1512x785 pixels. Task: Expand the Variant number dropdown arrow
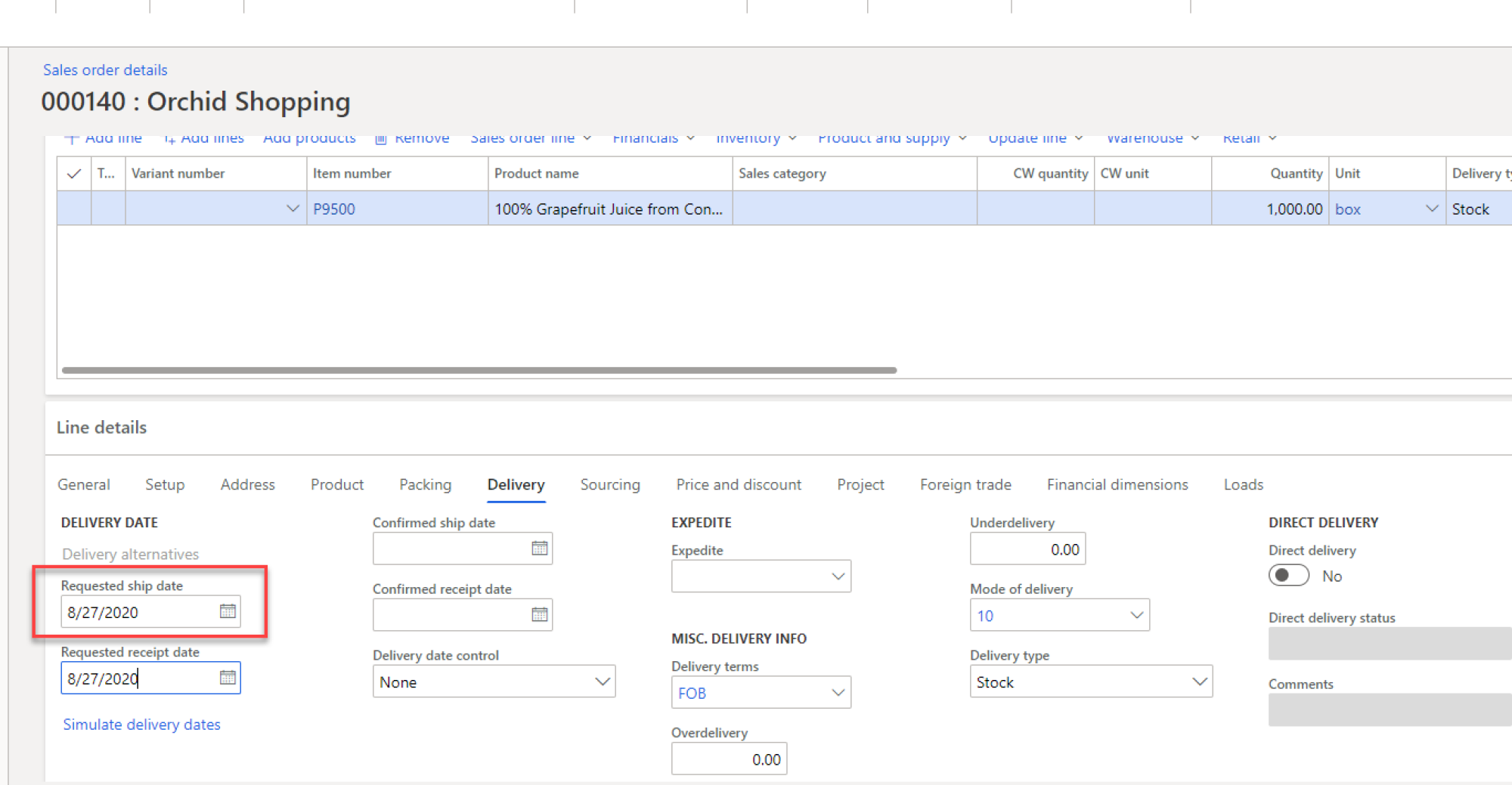[293, 209]
